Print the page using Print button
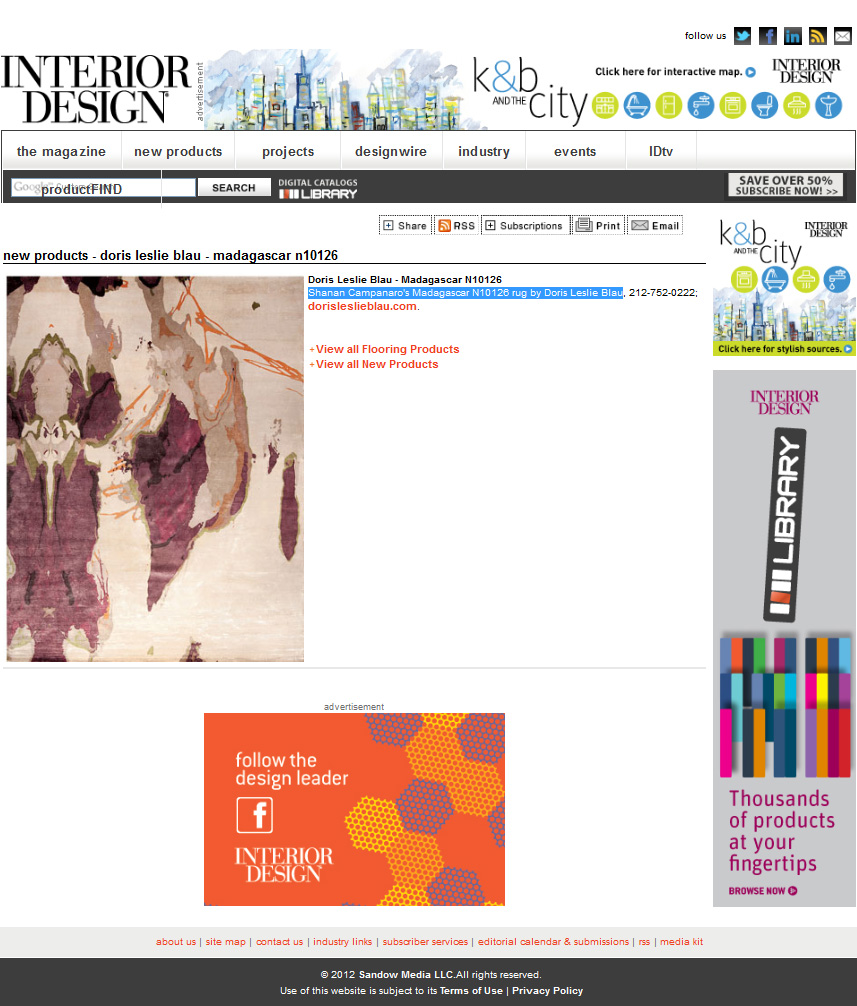 (598, 225)
